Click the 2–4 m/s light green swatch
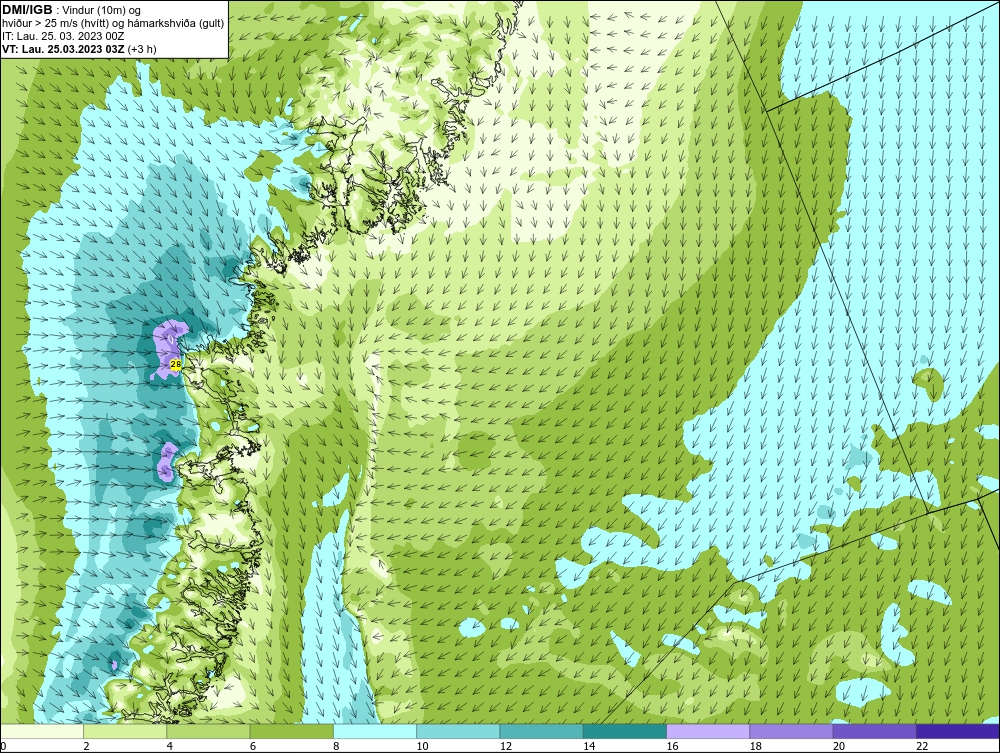The height and width of the screenshot is (753, 1000). pos(125,731)
